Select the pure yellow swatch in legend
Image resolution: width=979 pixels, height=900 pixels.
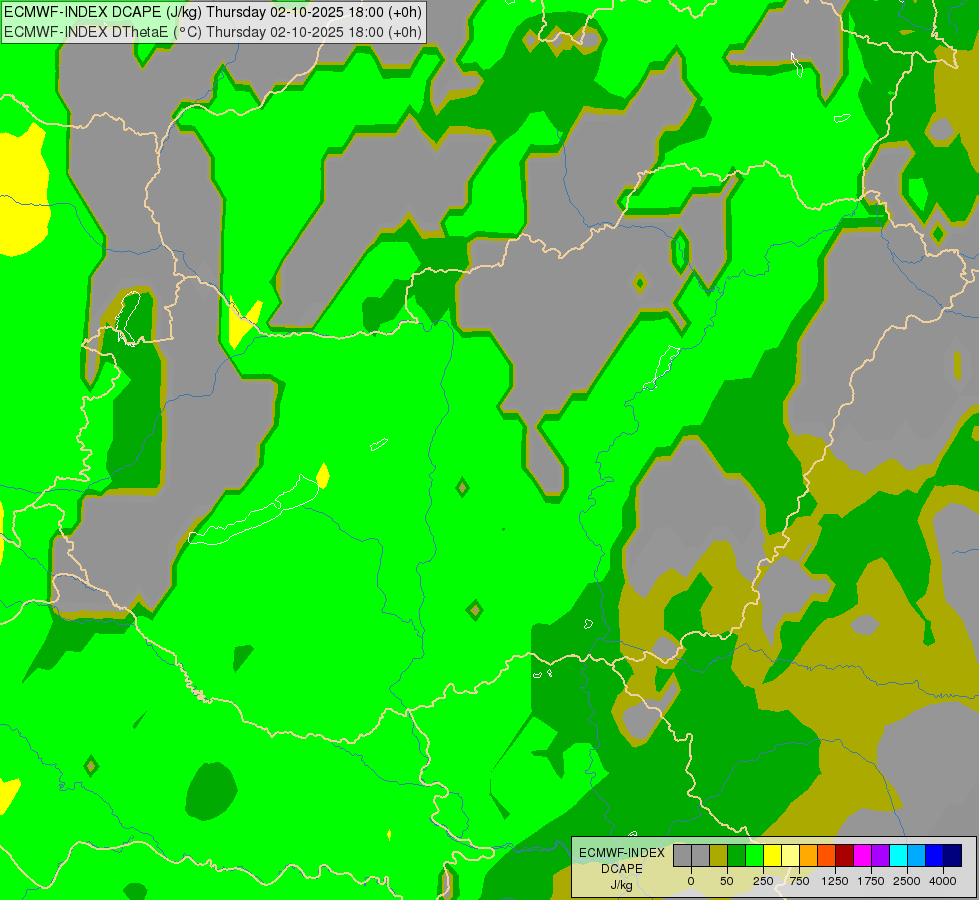click(772, 855)
